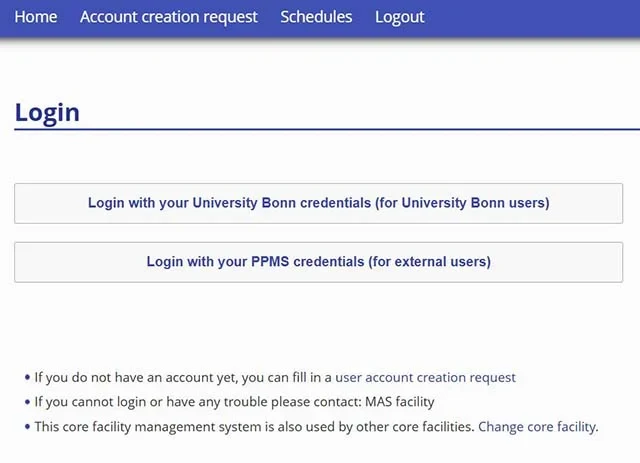Open the Schedules menu item

coord(316,17)
